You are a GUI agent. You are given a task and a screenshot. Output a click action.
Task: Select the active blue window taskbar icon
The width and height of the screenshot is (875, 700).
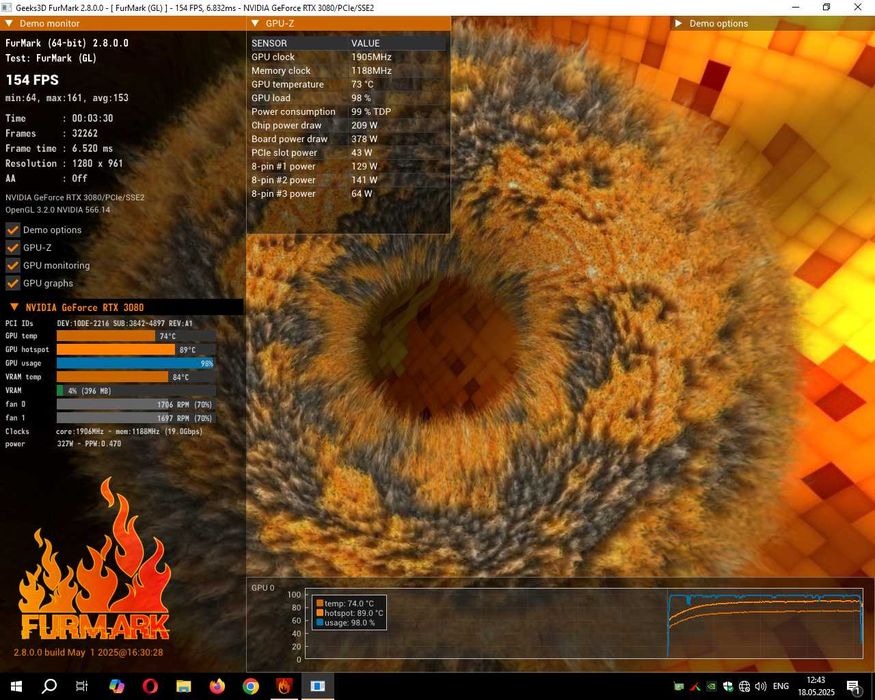pyautogui.click(x=318, y=686)
